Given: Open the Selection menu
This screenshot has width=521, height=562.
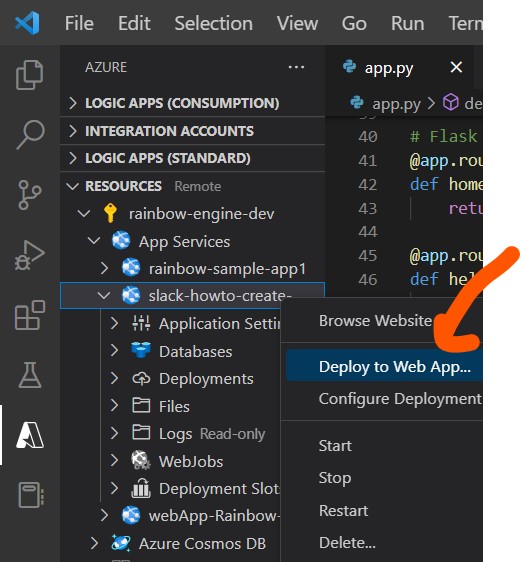Looking at the screenshot, I should click(x=214, y=23).
